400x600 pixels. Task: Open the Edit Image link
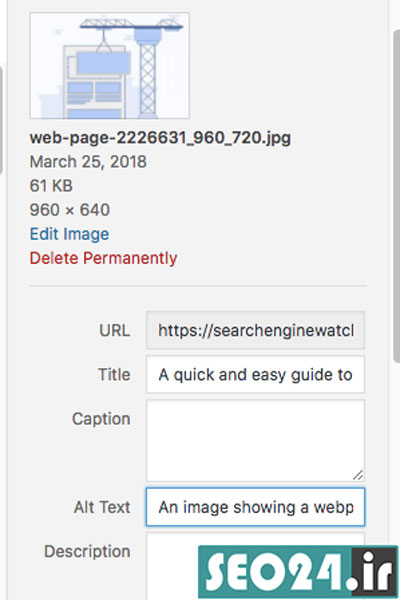69,234
